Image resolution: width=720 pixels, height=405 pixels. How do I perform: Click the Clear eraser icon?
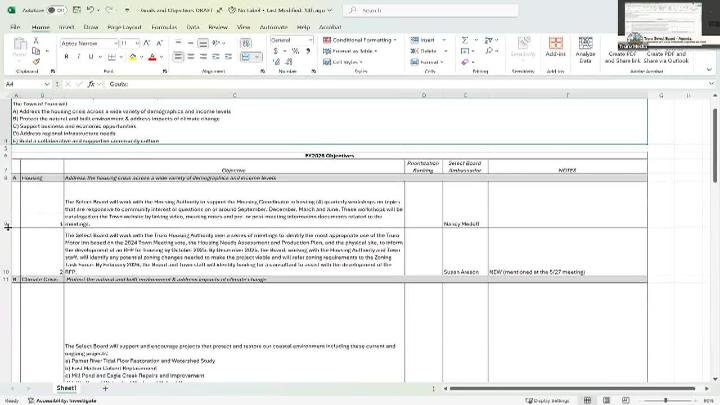[x=465, y=62]
